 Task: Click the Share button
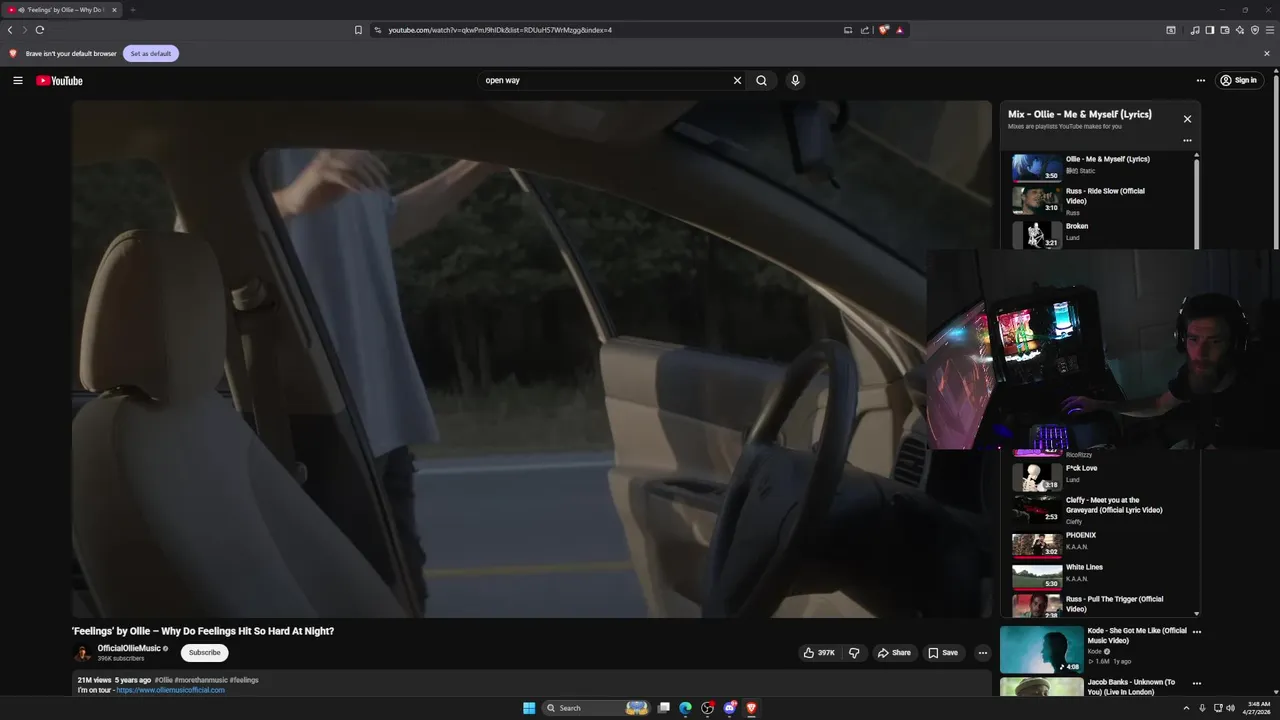[894, 653]
